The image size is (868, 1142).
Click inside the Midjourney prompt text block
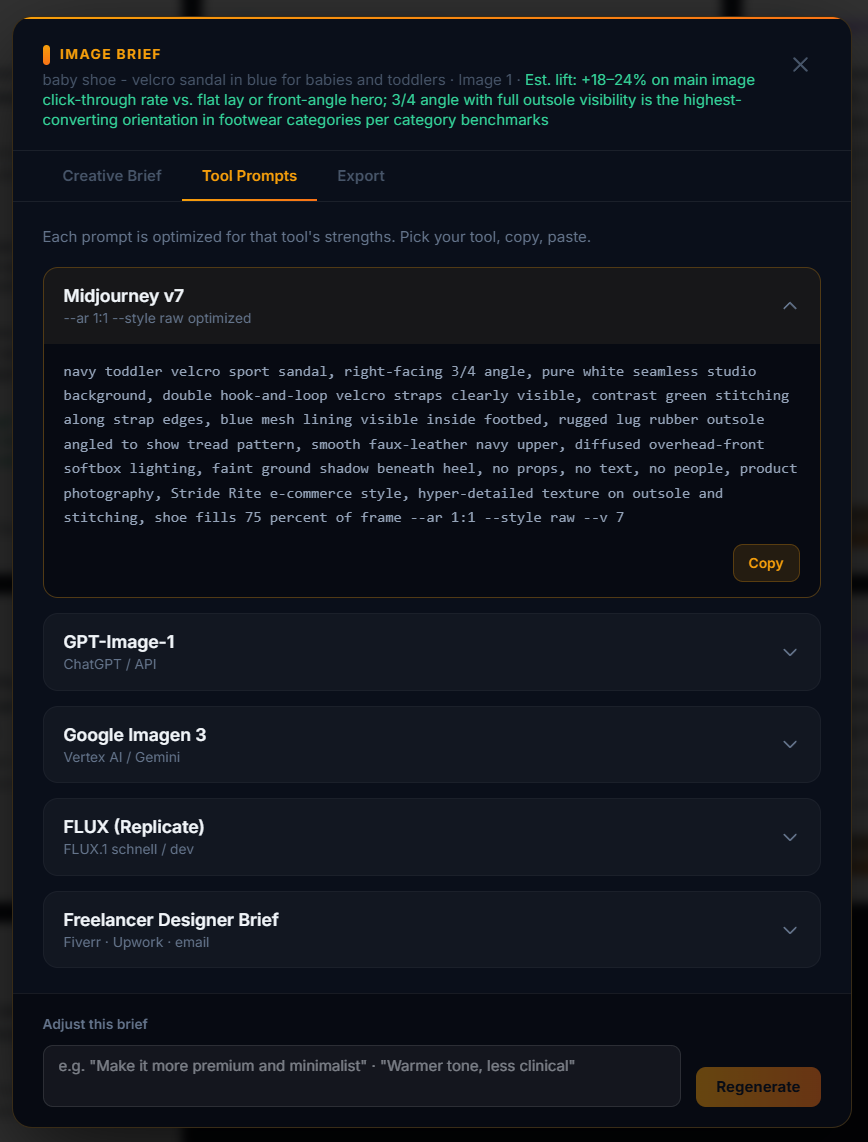(x=430, y=444)
